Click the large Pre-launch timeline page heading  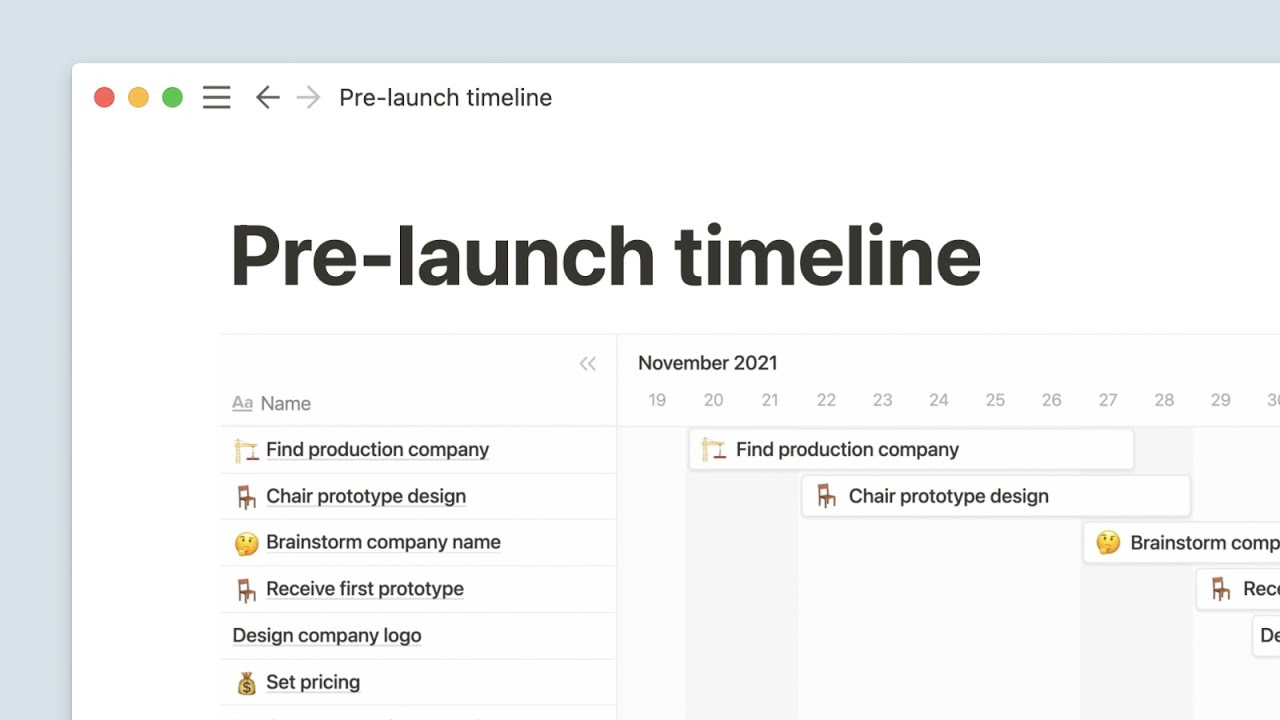point(605,256)
